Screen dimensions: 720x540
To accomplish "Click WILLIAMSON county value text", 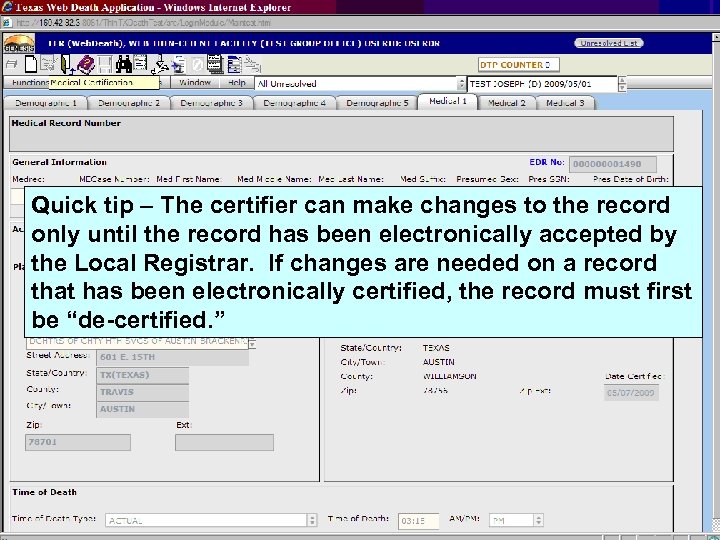I will [x=450, y=376].
